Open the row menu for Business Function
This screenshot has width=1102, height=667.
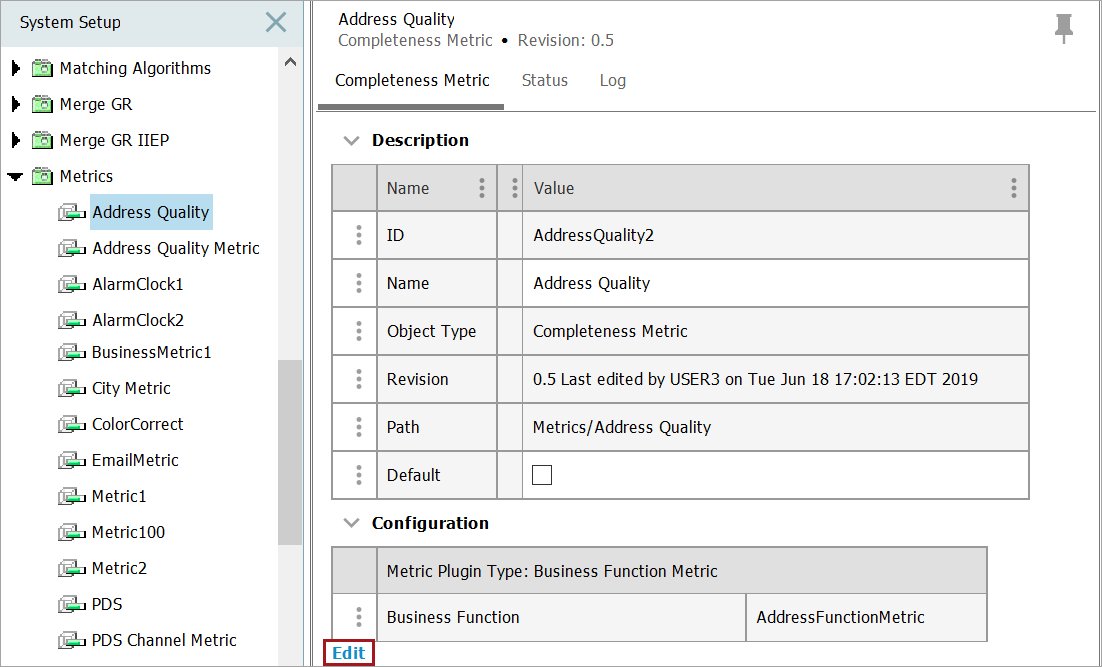pyautogui.click(x=358, y=617)
